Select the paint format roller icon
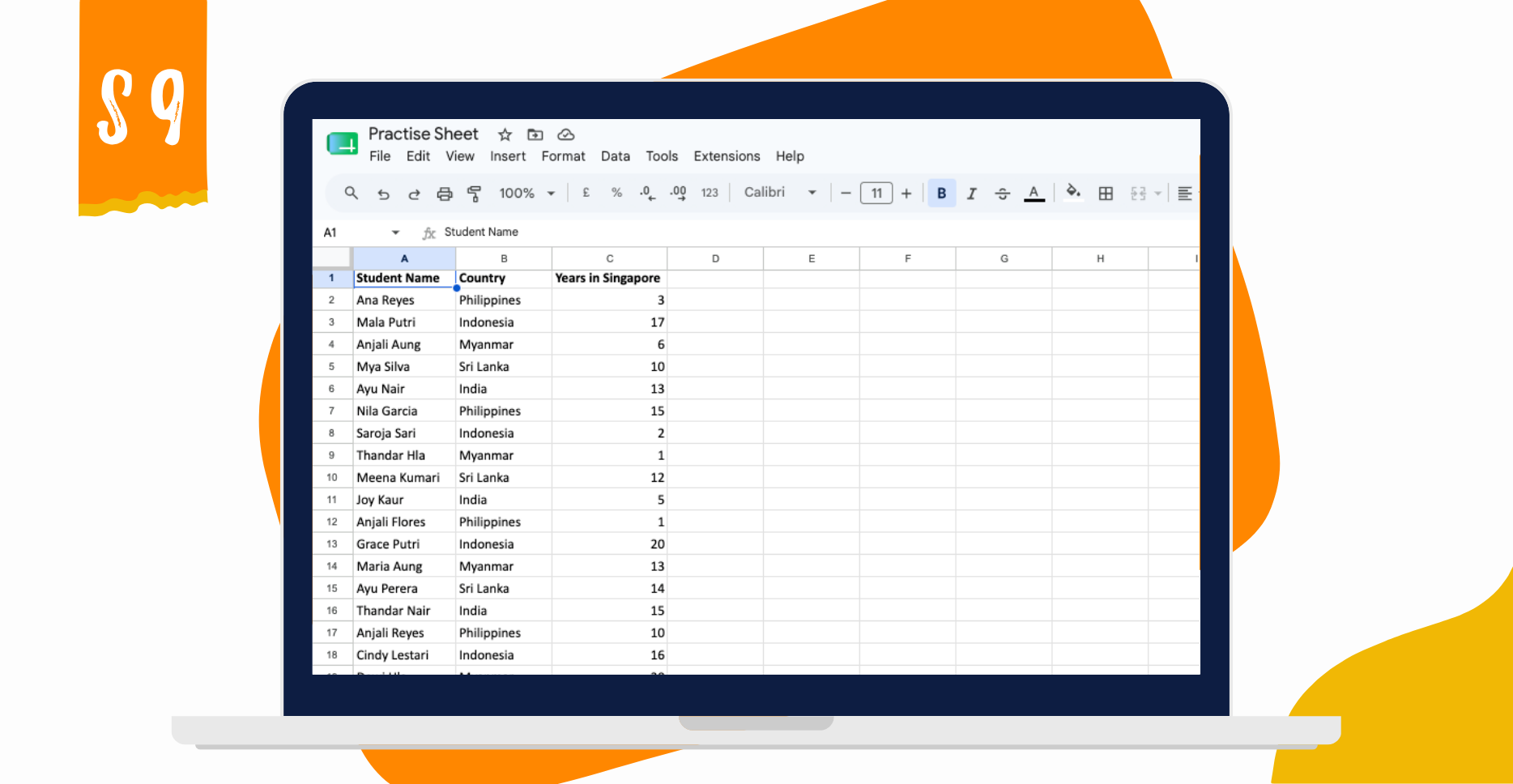This screenshot has height=784, width=1513. click(x=475, y=194)
